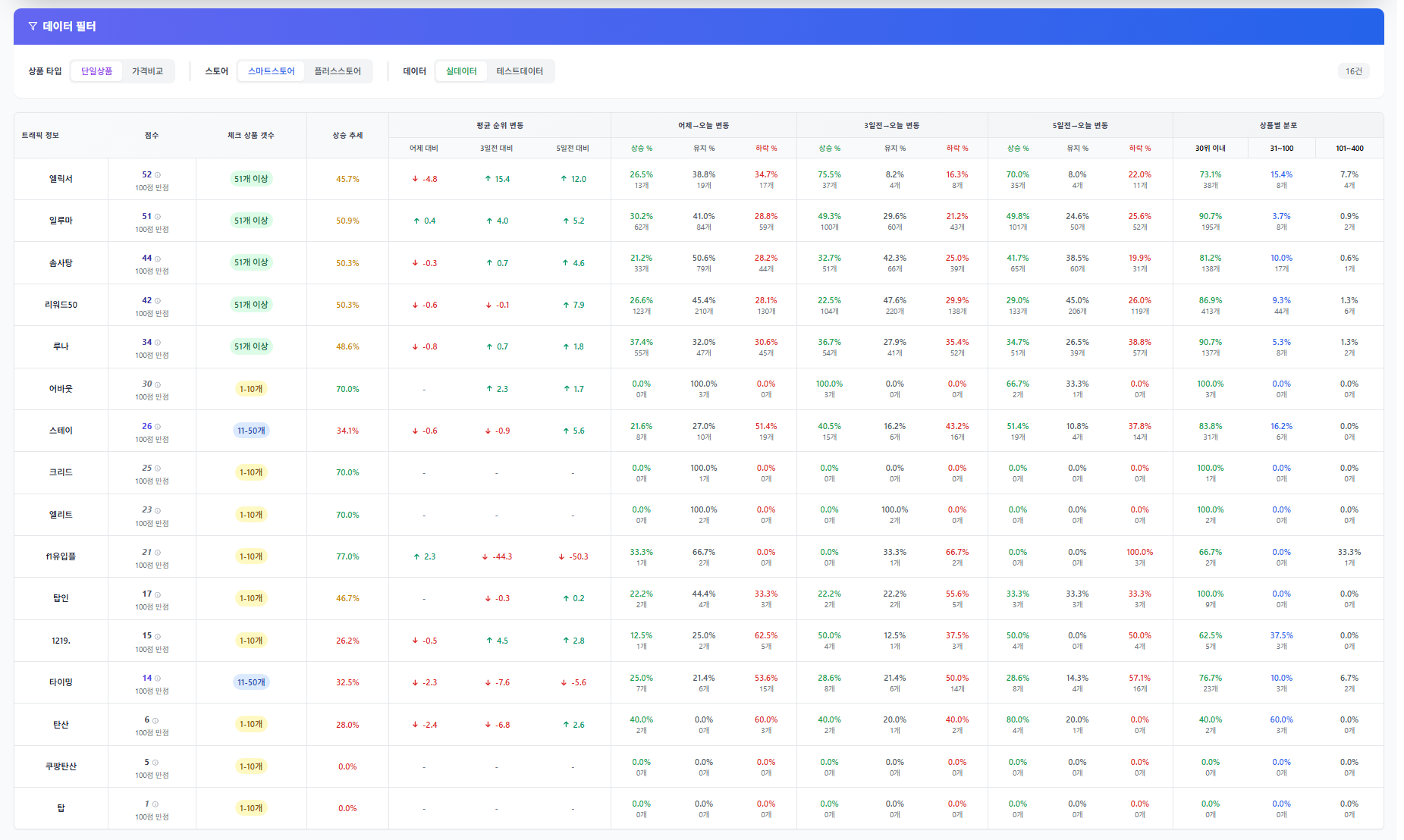Click the info icon beside 크리드's score 25
This screenshot has height=840, width=1404.
click(x=158, y=469)
